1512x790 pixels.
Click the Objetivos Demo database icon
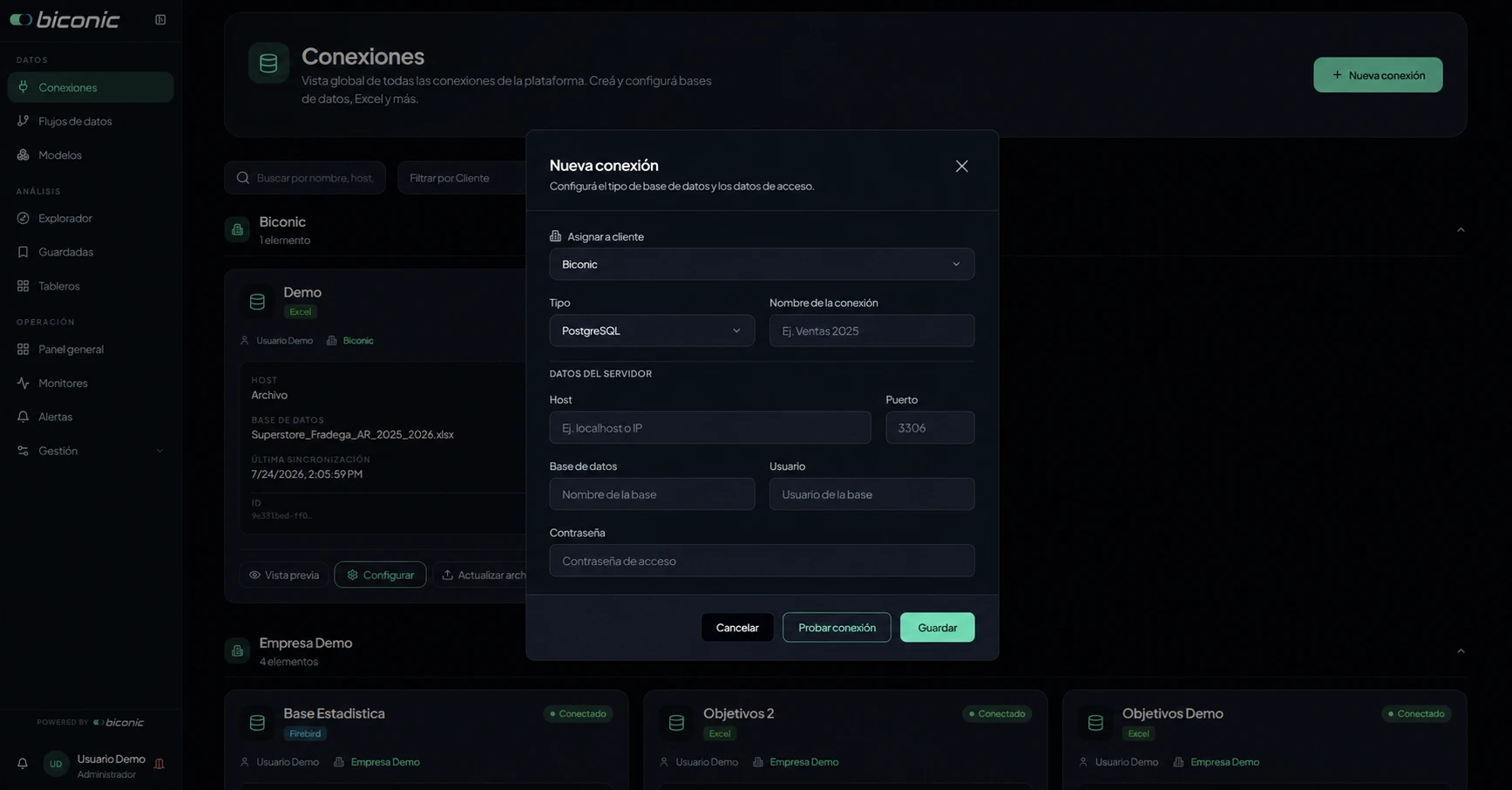point(1095,723)
